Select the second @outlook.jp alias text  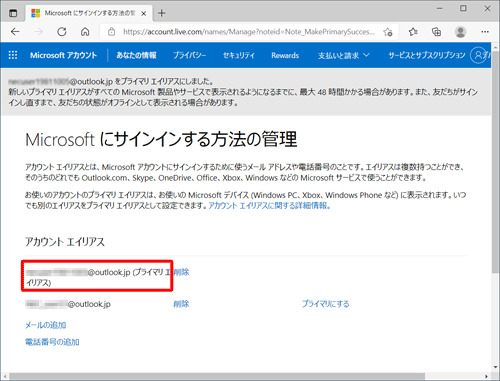68,304
